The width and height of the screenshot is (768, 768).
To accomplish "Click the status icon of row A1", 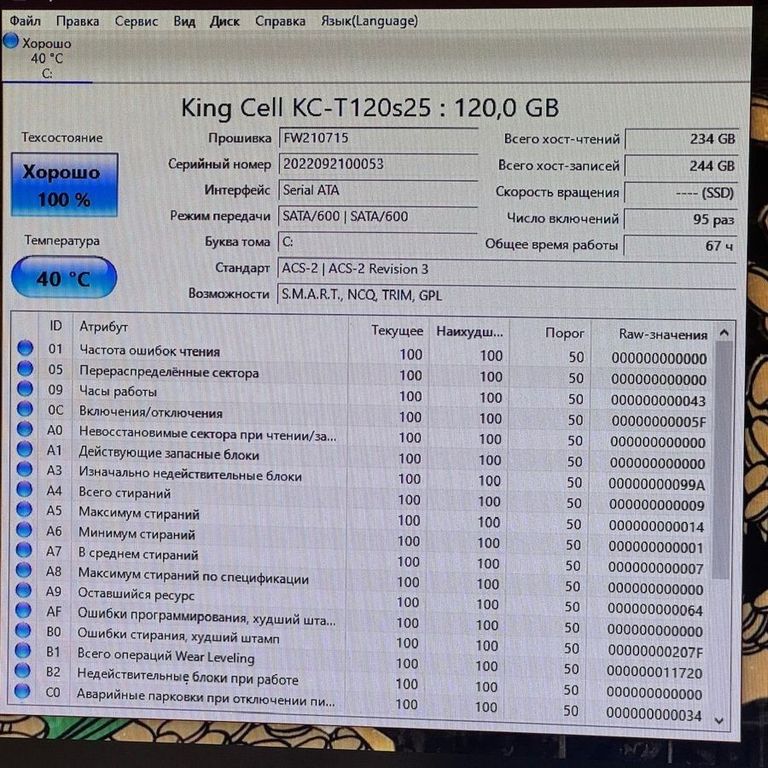I will tap(24, 449).
